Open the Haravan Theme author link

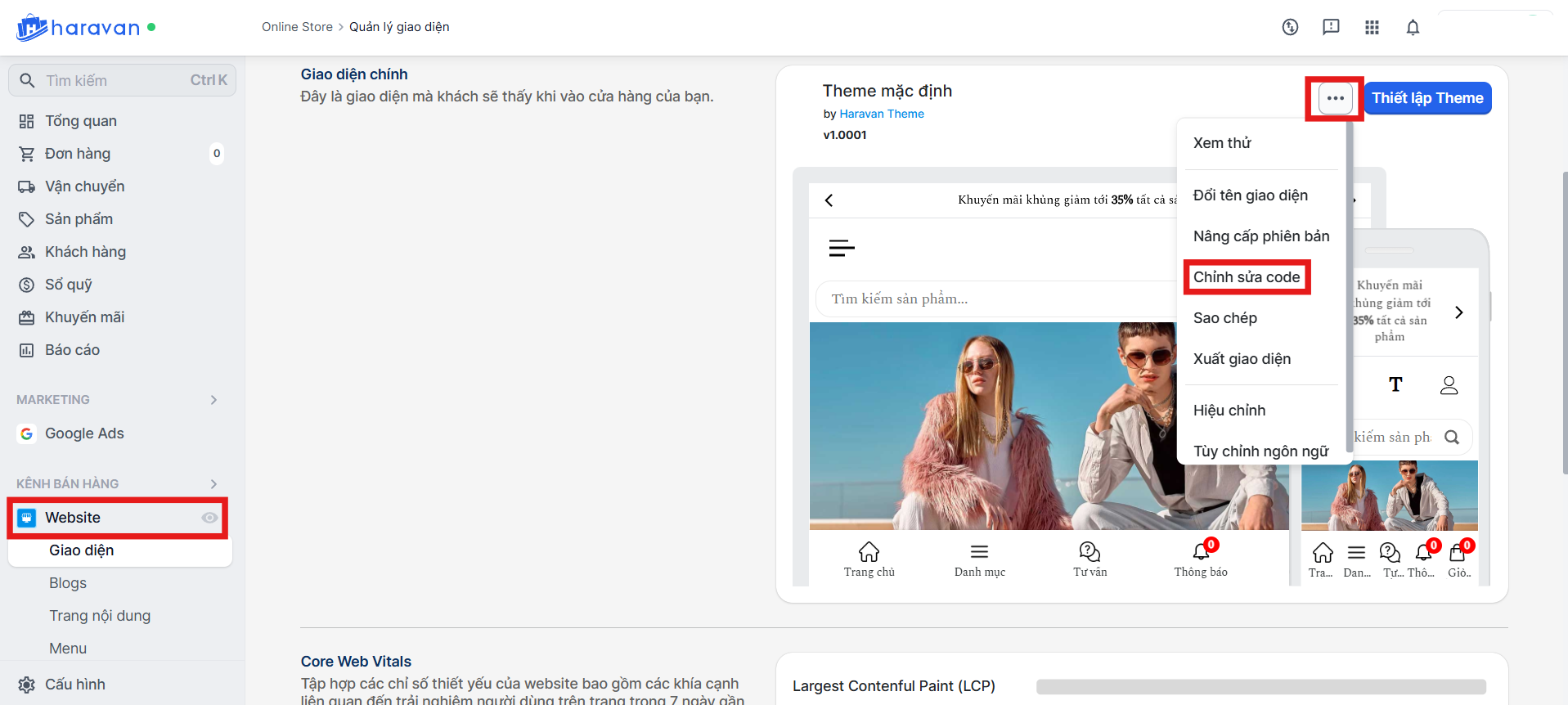click(882, 114)
